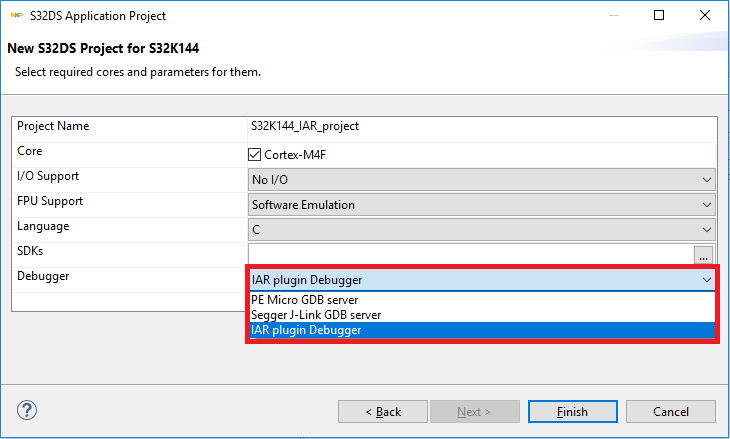The height and width of the screenshot is (439, 730).
Task: Expand the I/O Support dropdown
Action: coord(482,180)
